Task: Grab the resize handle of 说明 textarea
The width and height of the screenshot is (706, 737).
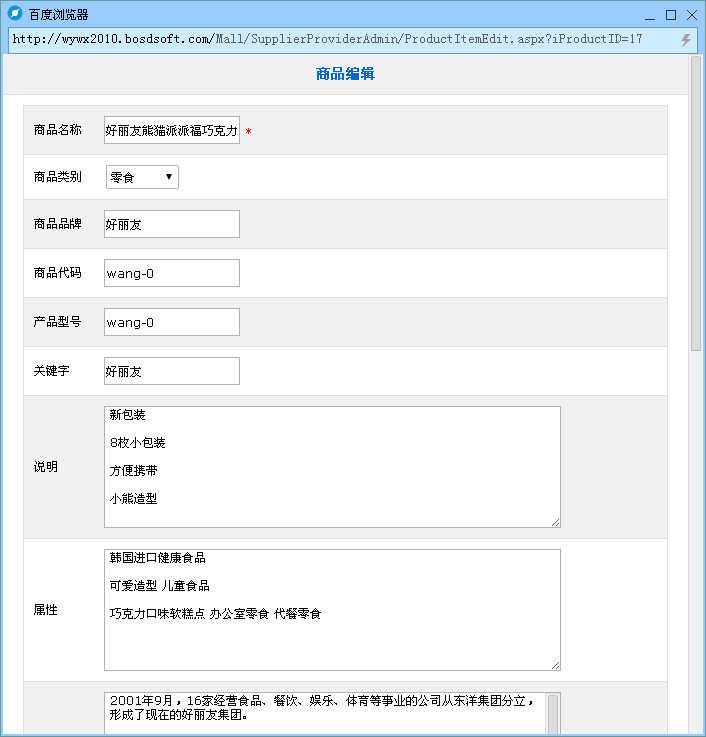Action: pos(556,523)
